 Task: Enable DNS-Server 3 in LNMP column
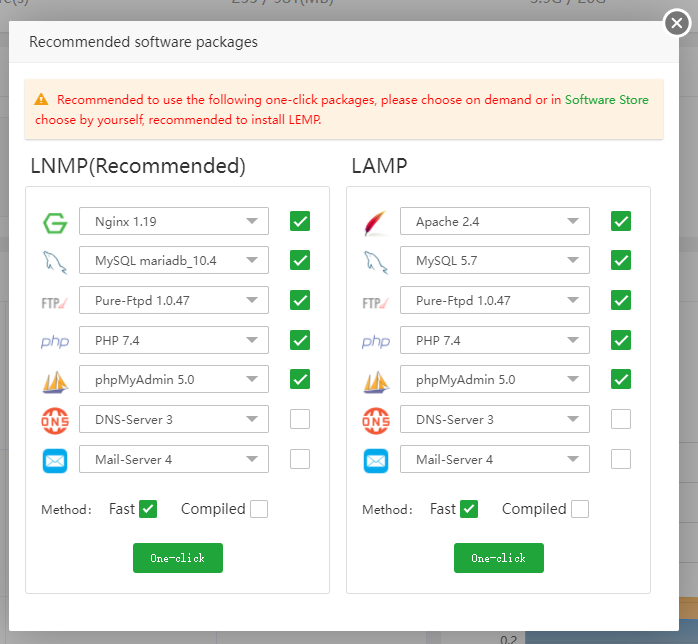300,419
